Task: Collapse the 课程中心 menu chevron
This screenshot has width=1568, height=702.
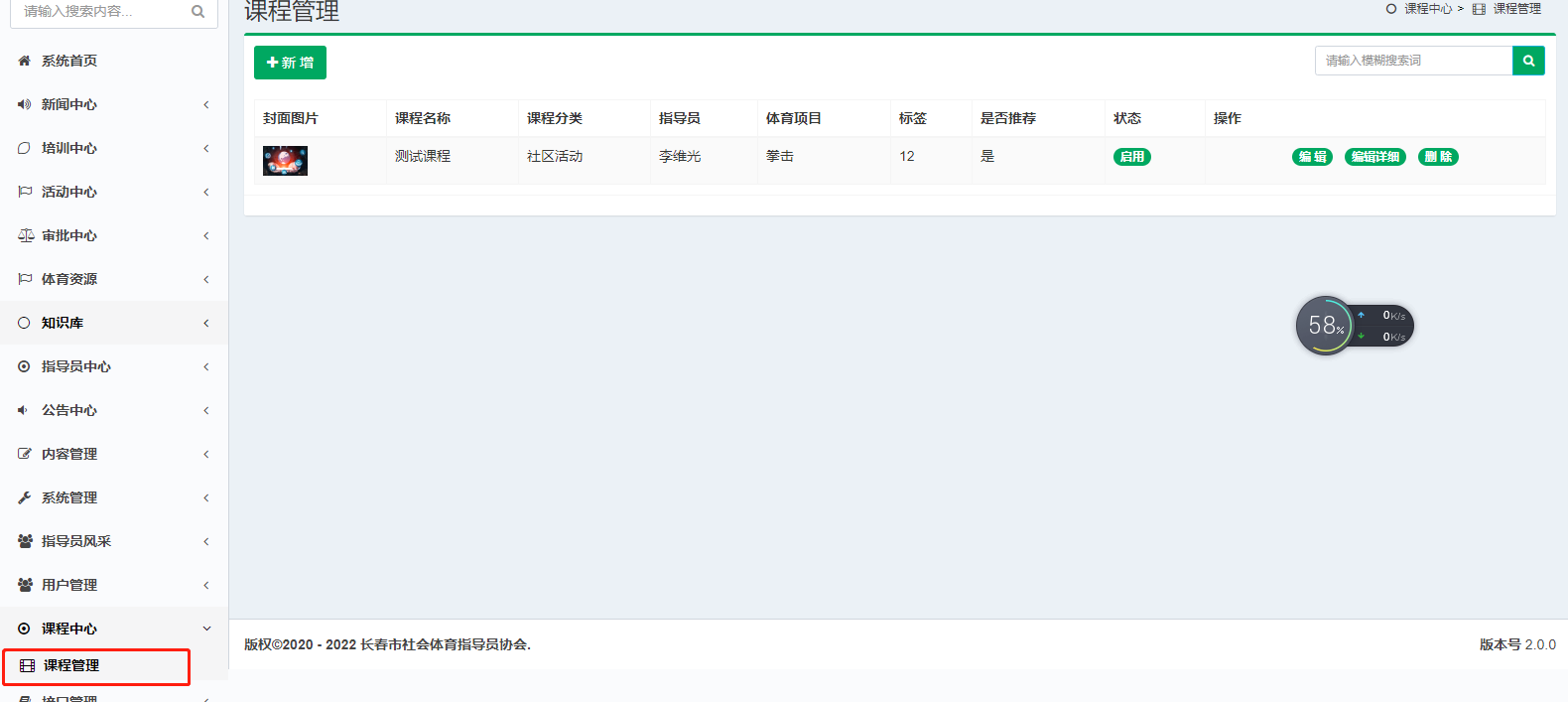Action: pos(206,629)
